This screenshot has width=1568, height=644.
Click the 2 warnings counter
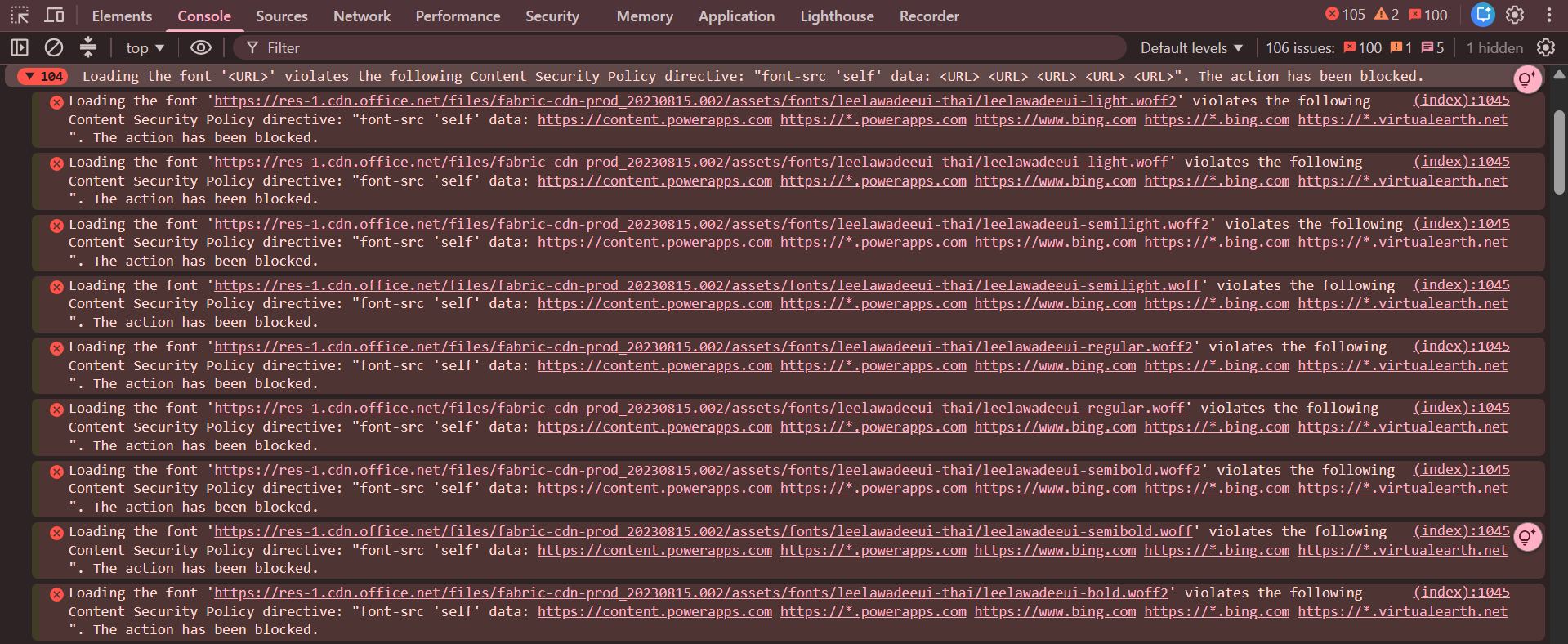click(x=1387, y=15)
